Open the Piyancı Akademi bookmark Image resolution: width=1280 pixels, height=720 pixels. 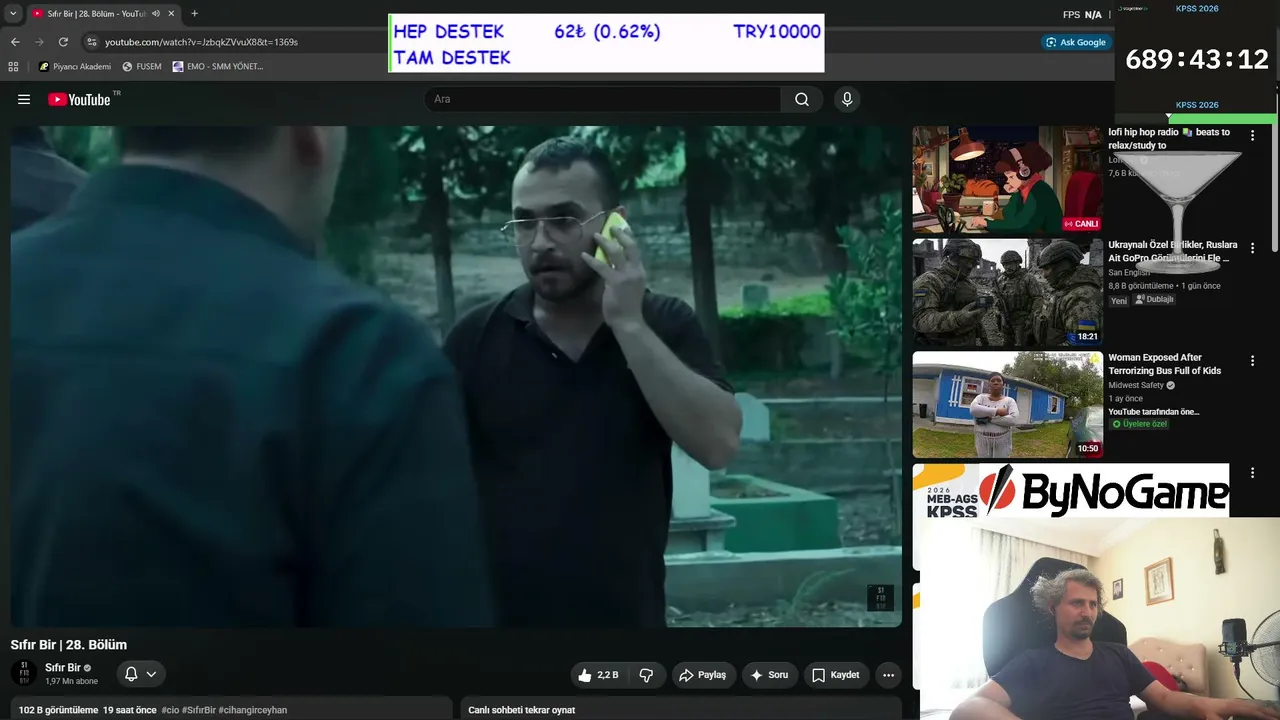75,67
